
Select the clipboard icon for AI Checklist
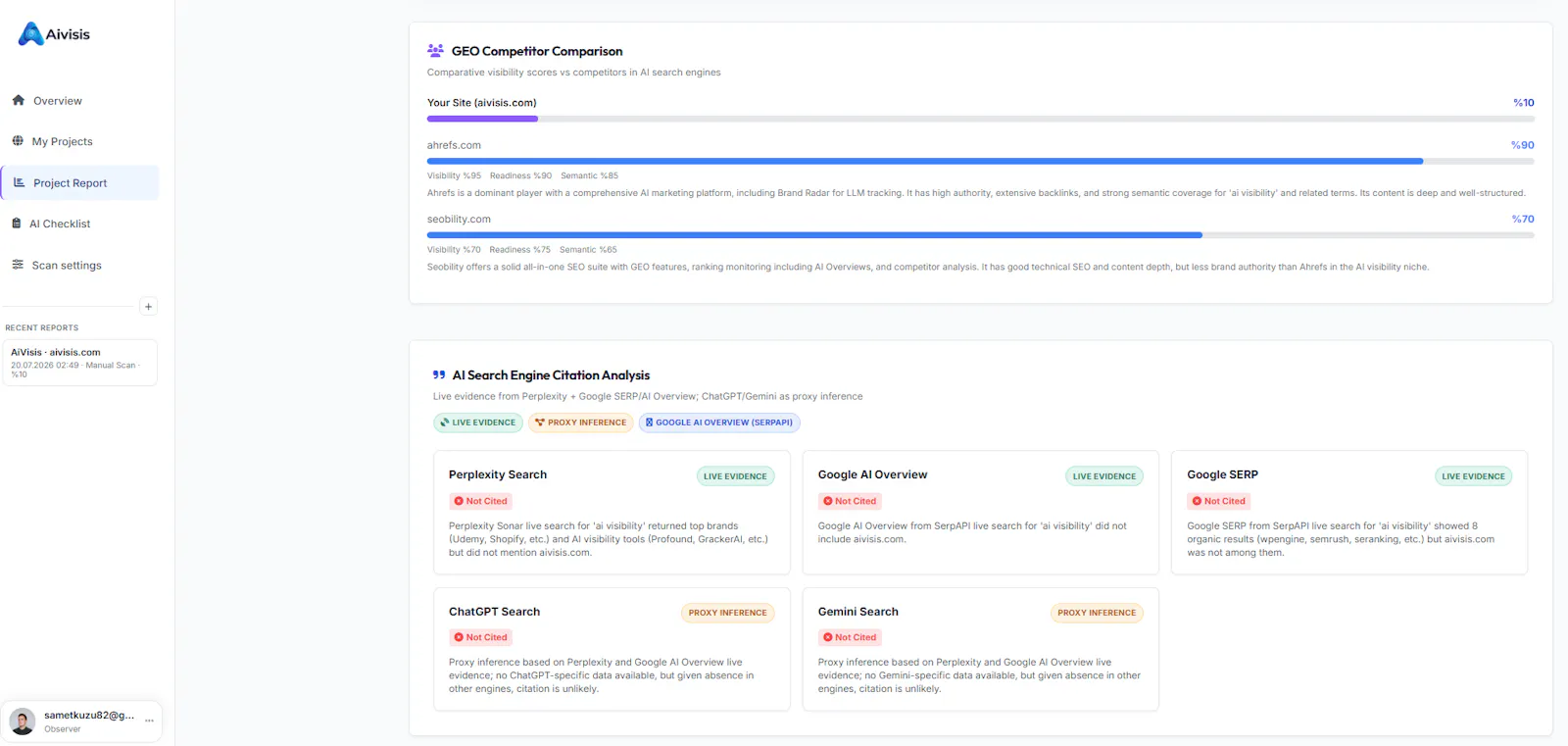[x=17, y=224]
